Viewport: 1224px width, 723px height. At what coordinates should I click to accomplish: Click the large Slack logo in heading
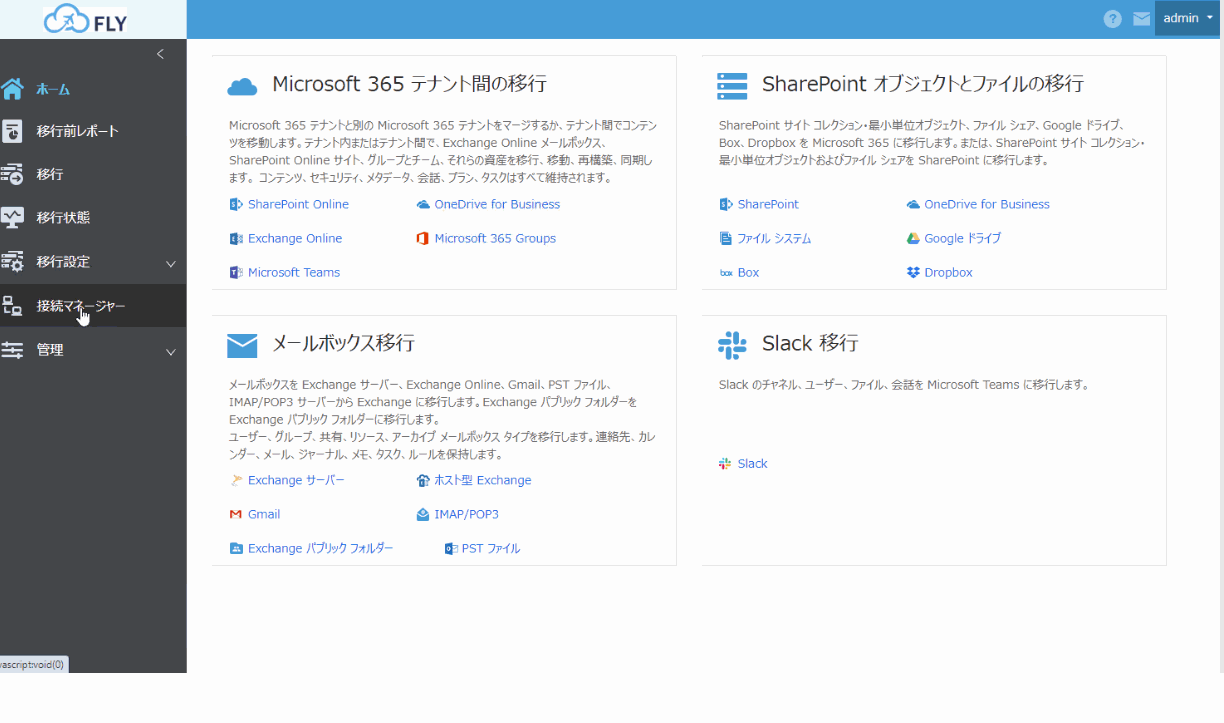tap(732, 345)
